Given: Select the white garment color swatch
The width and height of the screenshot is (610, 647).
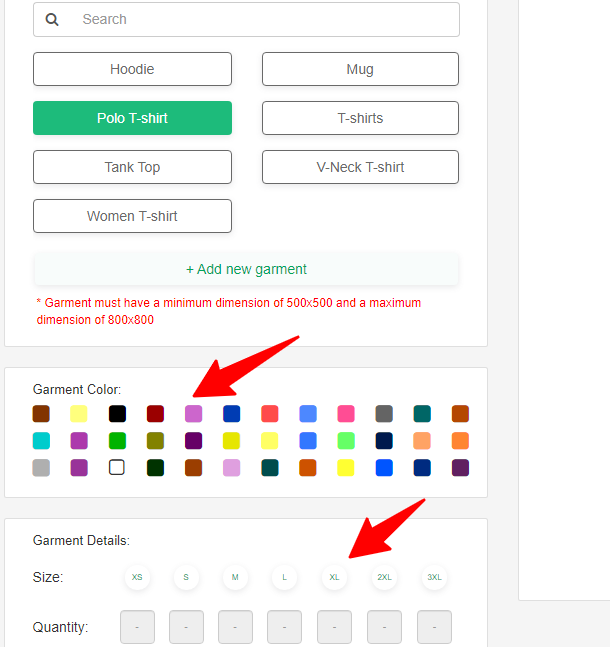Looking at the screenshot, I should click(x=117, y=468).
